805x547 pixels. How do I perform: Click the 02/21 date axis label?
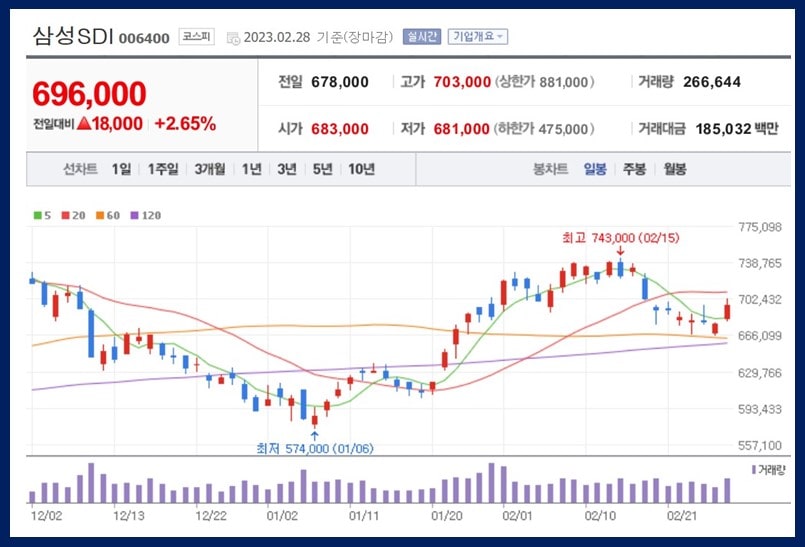682,516
